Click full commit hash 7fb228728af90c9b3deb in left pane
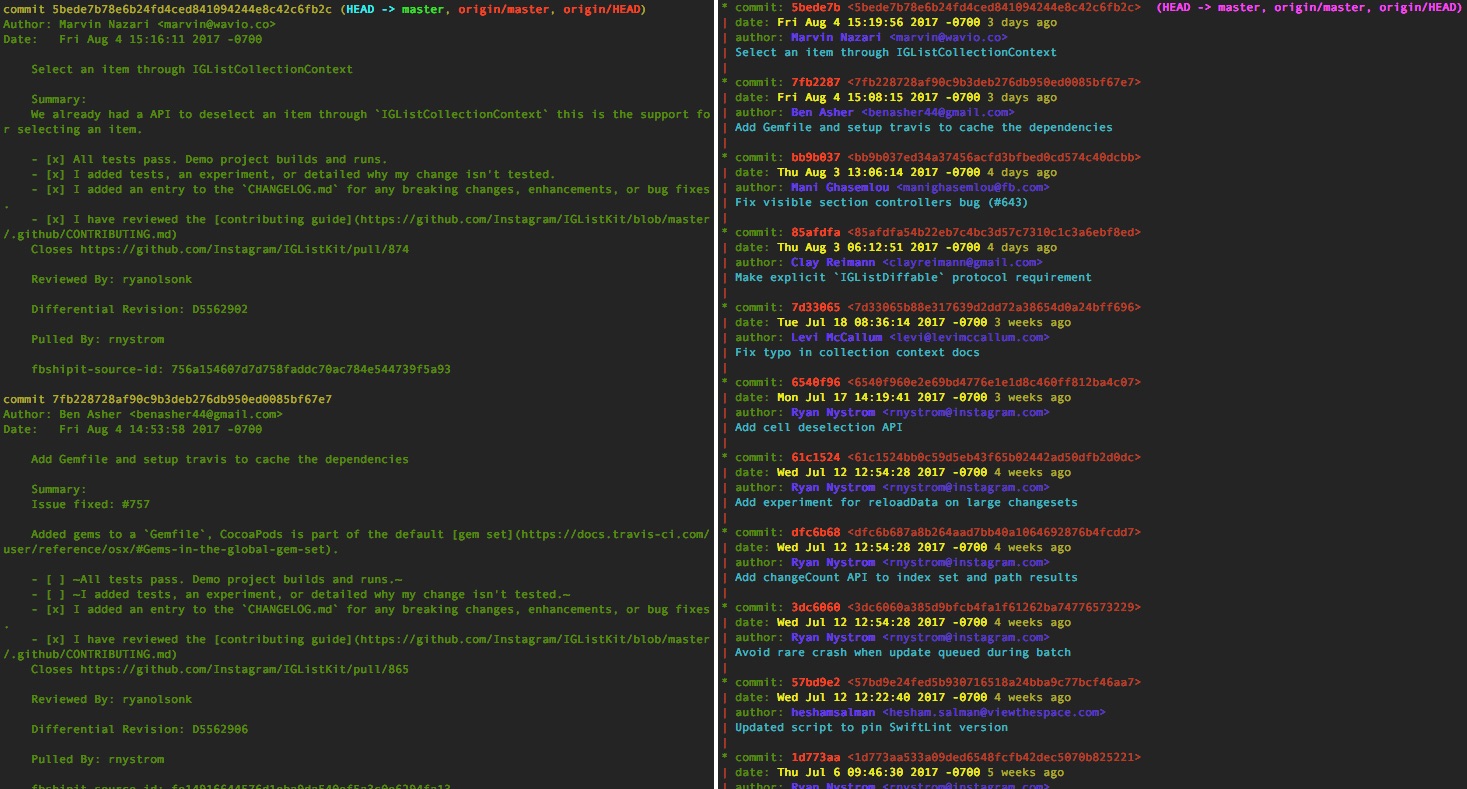The width and height of the screenshot is (1467, 789). (192, 399)
